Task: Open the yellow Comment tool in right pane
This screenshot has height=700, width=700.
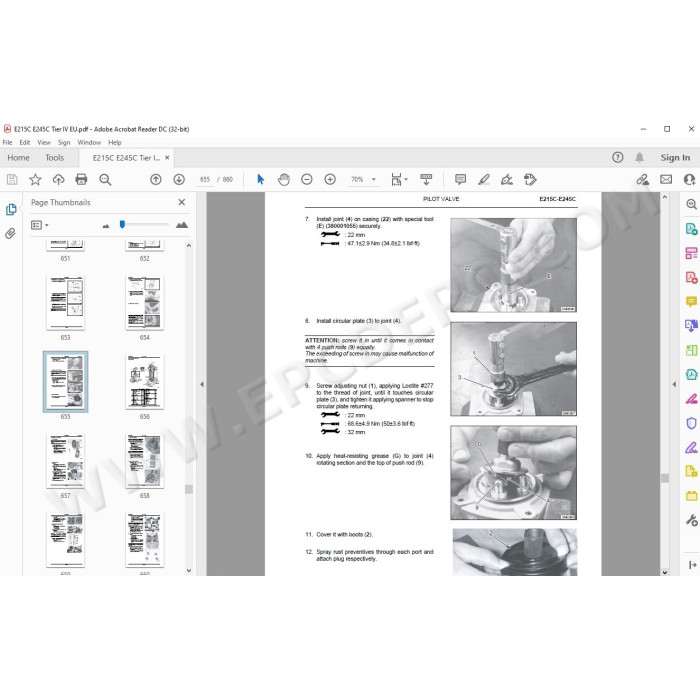Action: pos(691,302)
